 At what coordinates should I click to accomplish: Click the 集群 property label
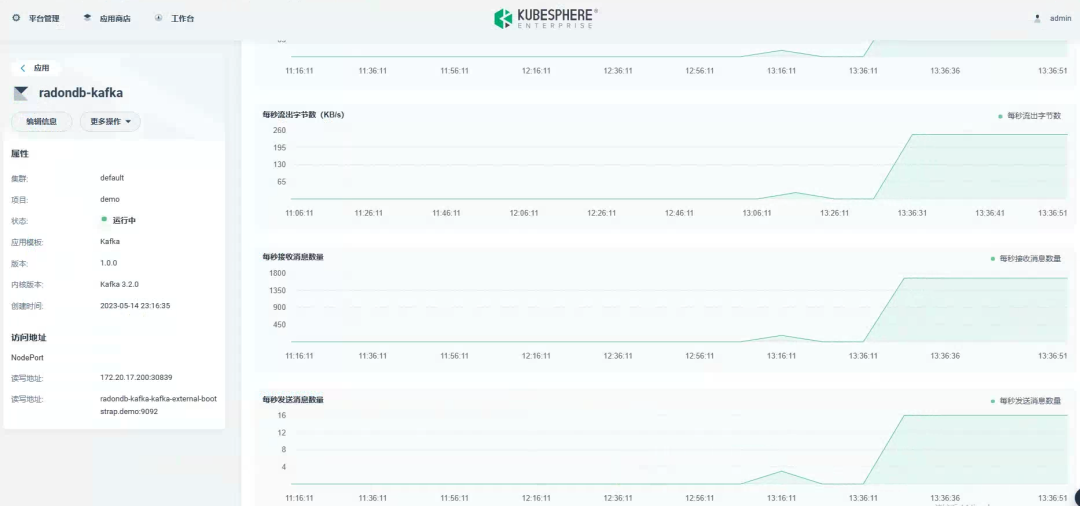(19, 178)
